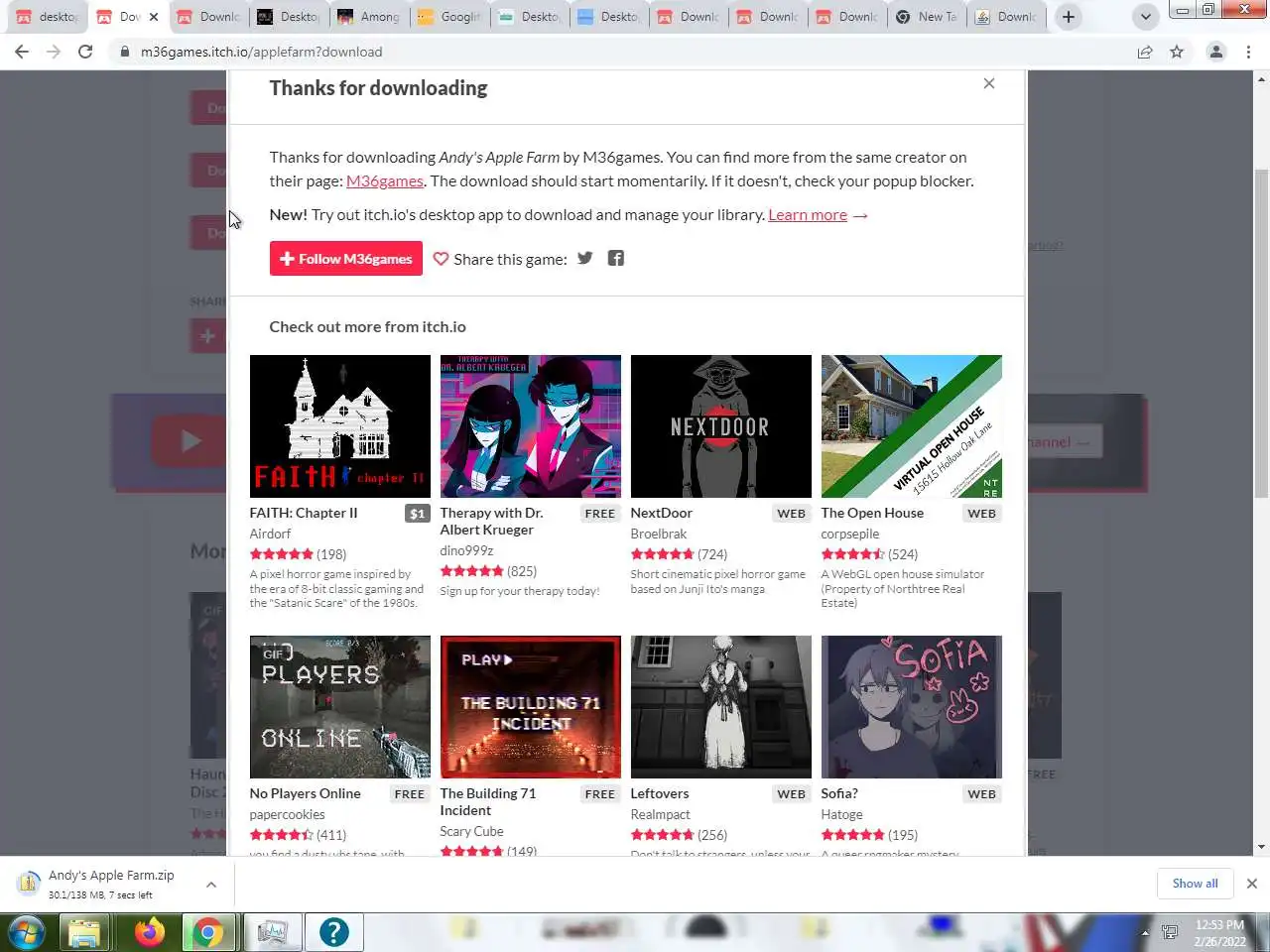Switch to the Among tab
1270x952 pixels.
[x=368, y=17]
